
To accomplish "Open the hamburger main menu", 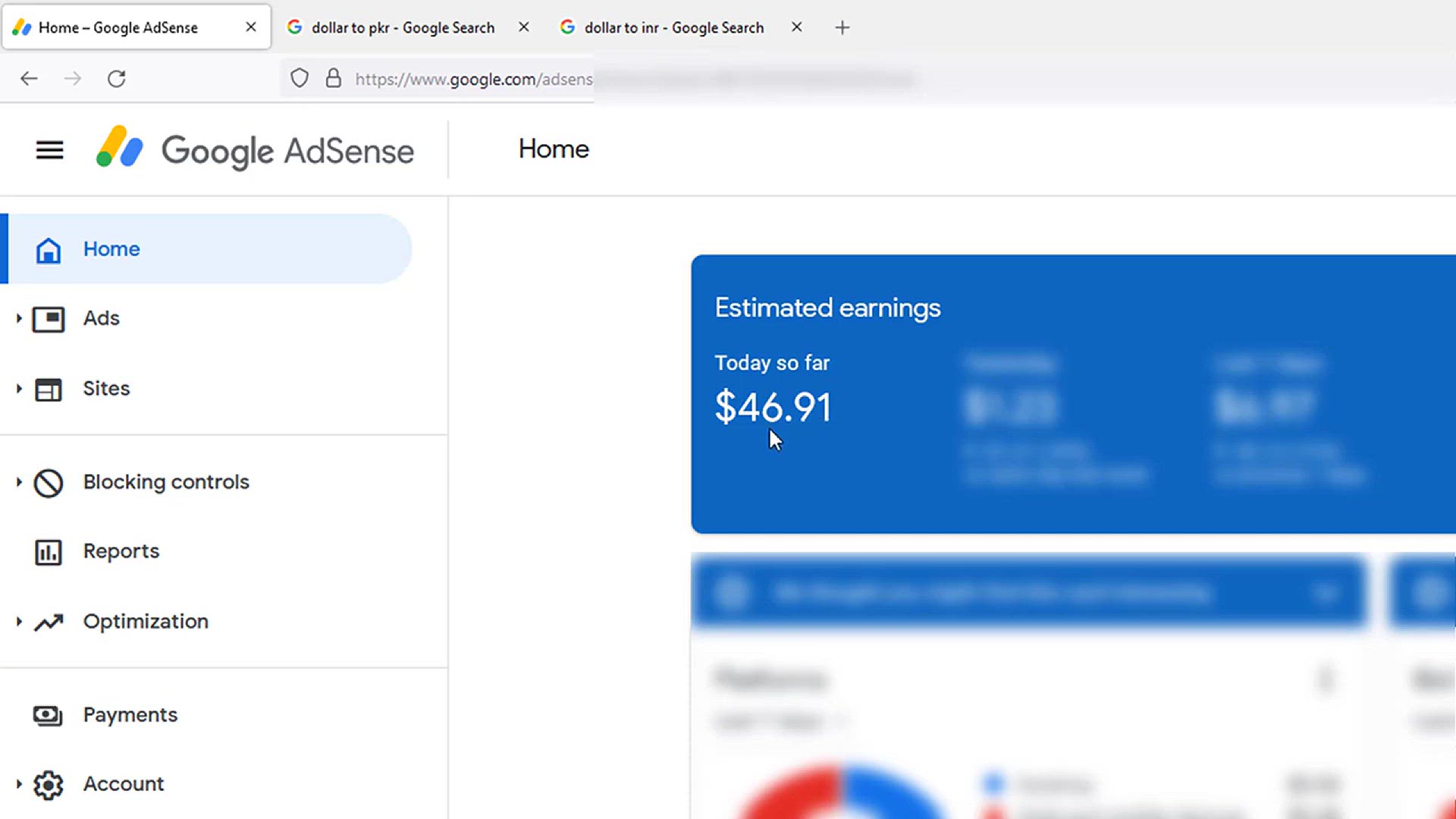I will click(50, 150).
